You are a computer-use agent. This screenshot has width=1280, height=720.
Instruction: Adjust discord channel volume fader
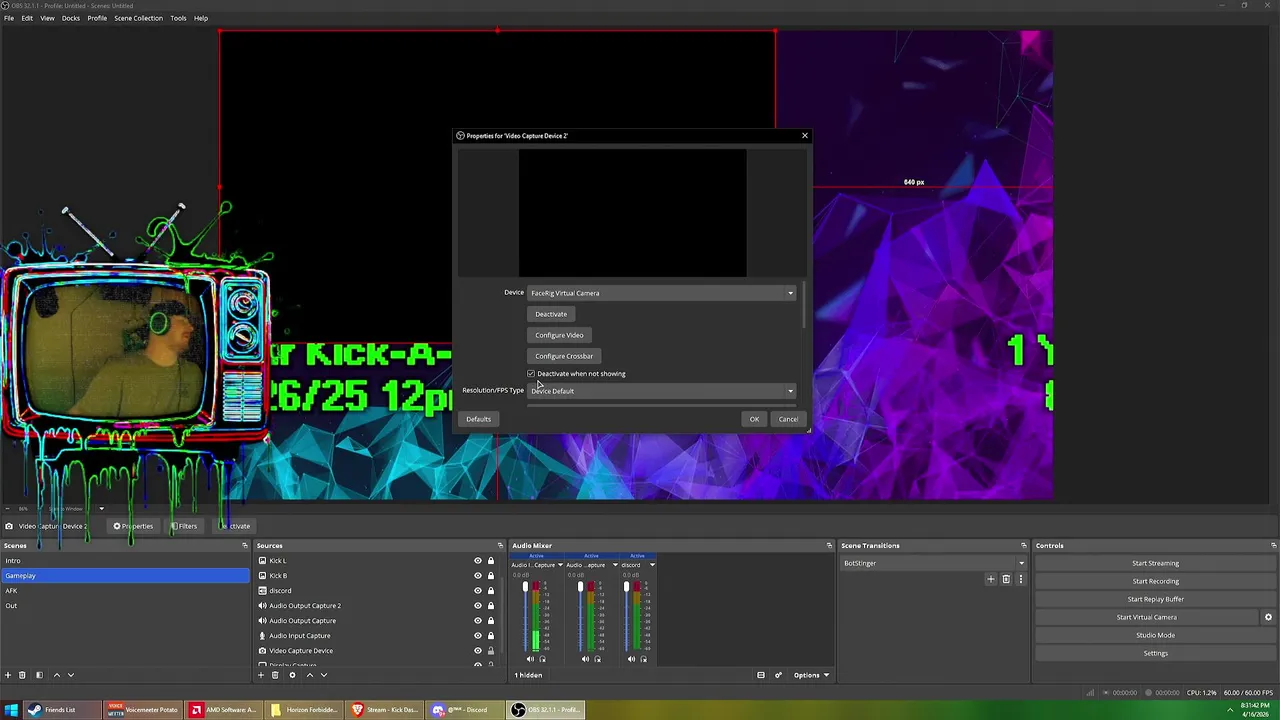pyautogui.click(x=626, y=586)
